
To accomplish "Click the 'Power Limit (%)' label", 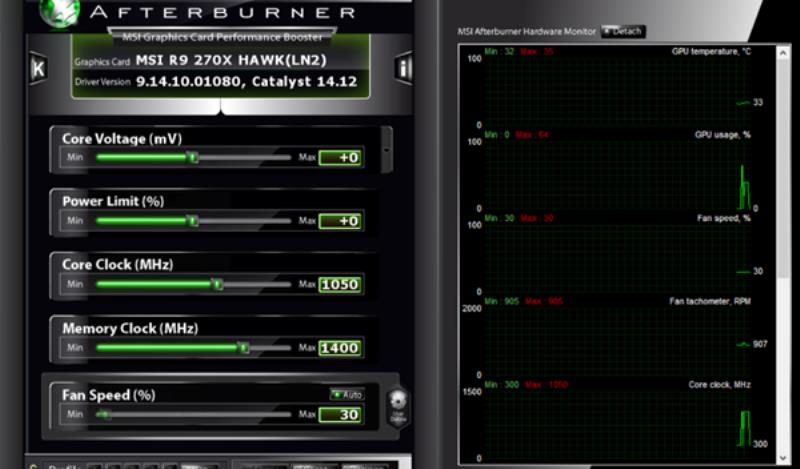I will point(113,201).
